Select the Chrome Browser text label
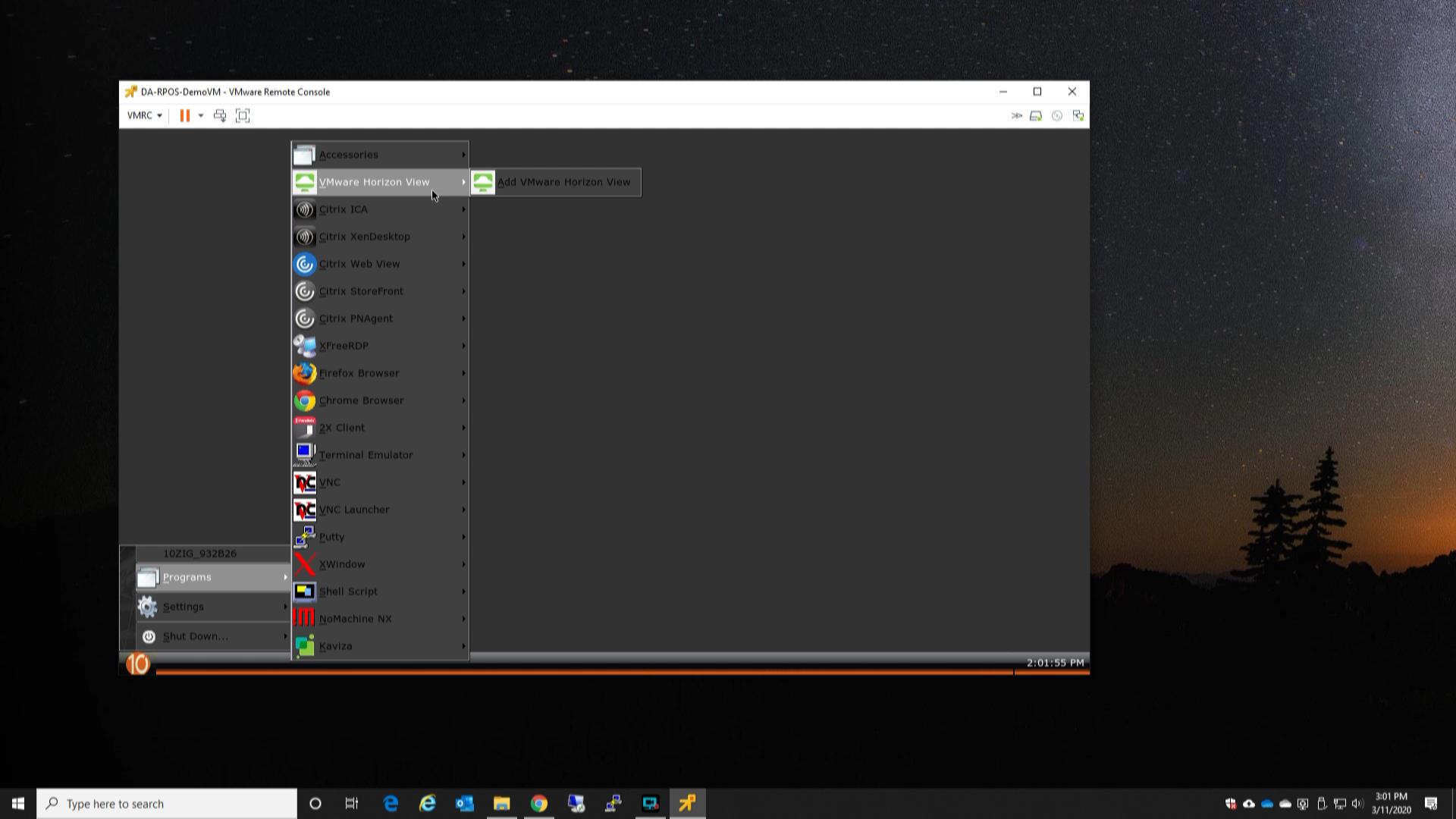Screen dimensions: 1456x819 pos(361,400)
